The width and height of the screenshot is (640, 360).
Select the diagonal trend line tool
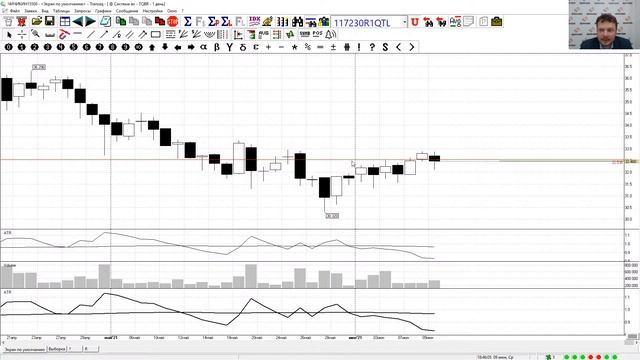(x=91, y=35)
